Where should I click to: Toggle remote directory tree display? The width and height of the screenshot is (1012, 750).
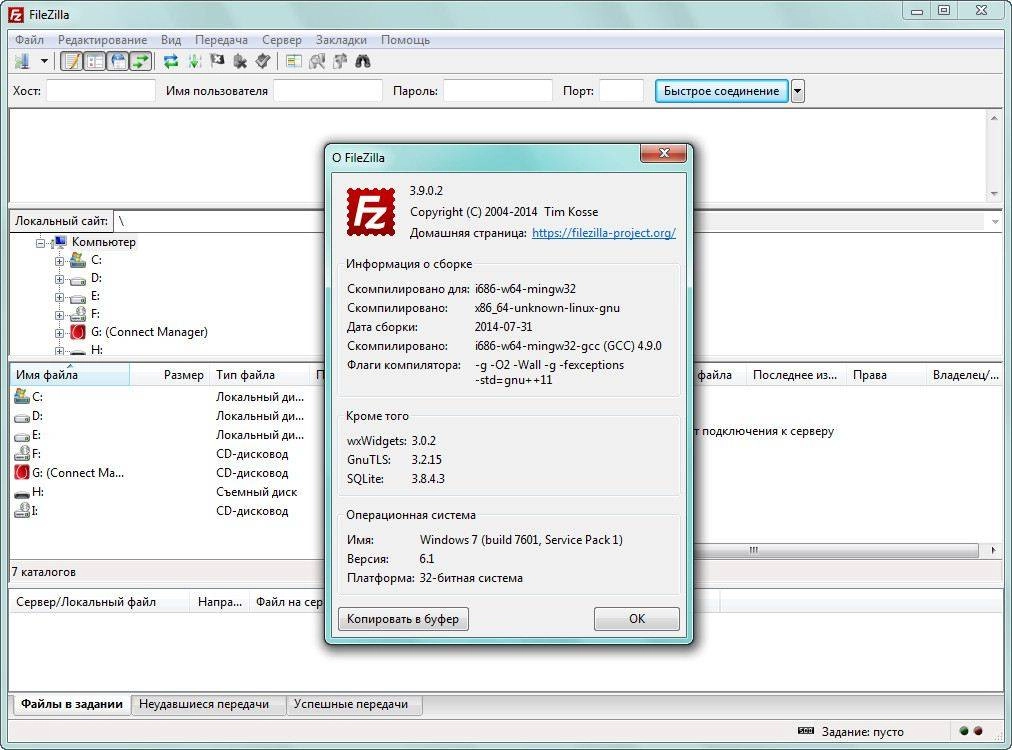118,61
